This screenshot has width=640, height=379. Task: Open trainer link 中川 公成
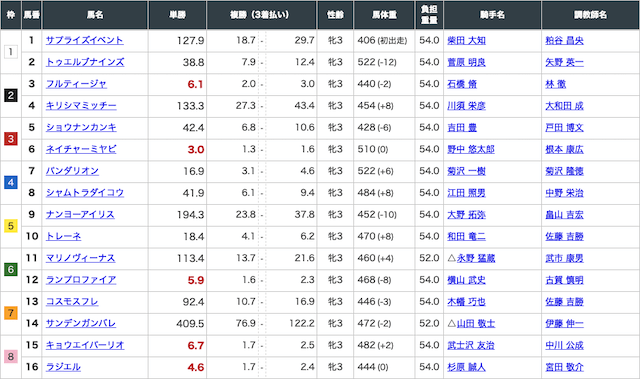[564, 345]
